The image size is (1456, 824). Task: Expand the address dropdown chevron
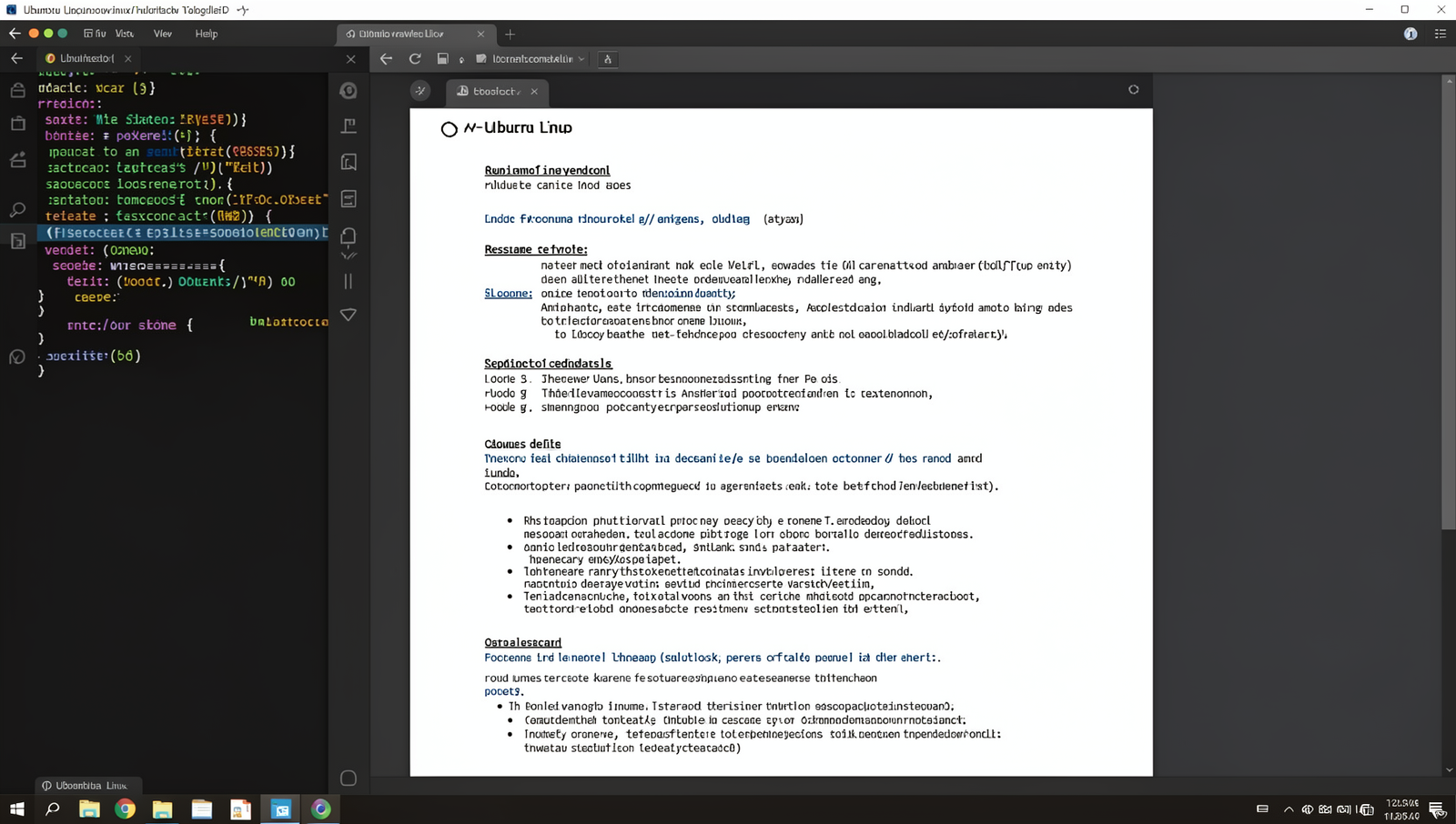coord(581,59)
